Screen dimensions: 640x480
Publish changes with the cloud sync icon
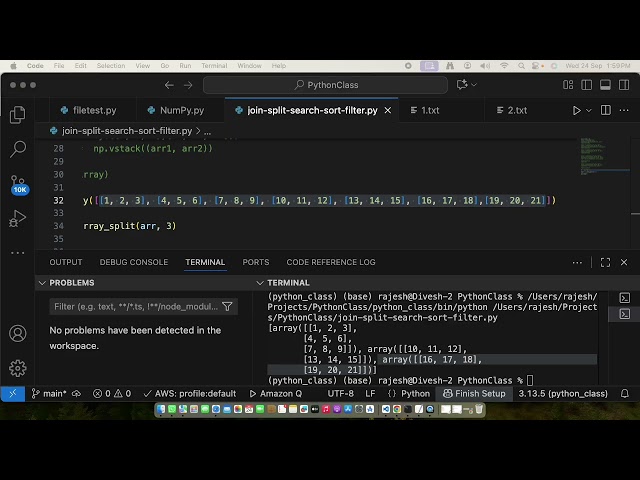(x=76, y=393)
